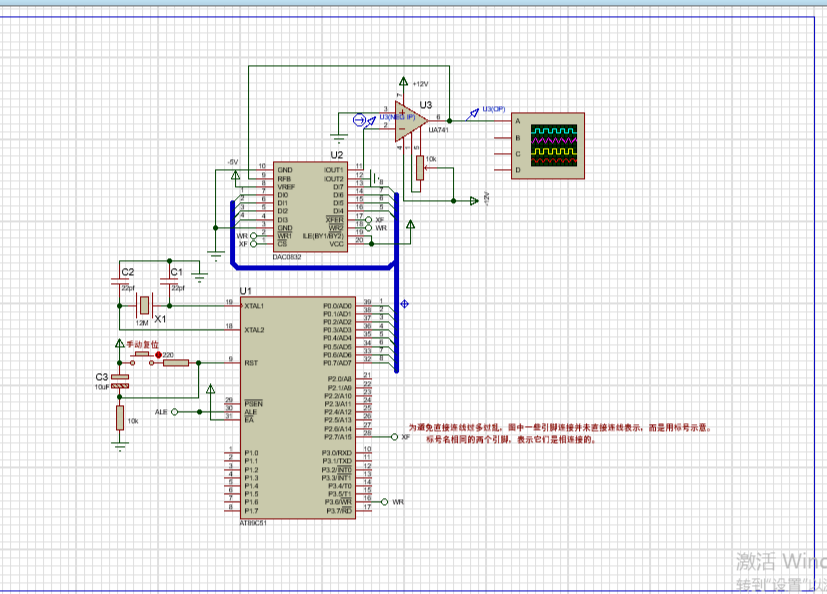827x594 pixels.
Task: Click the UA741 part name text
Action: click(x=439, y=130)
